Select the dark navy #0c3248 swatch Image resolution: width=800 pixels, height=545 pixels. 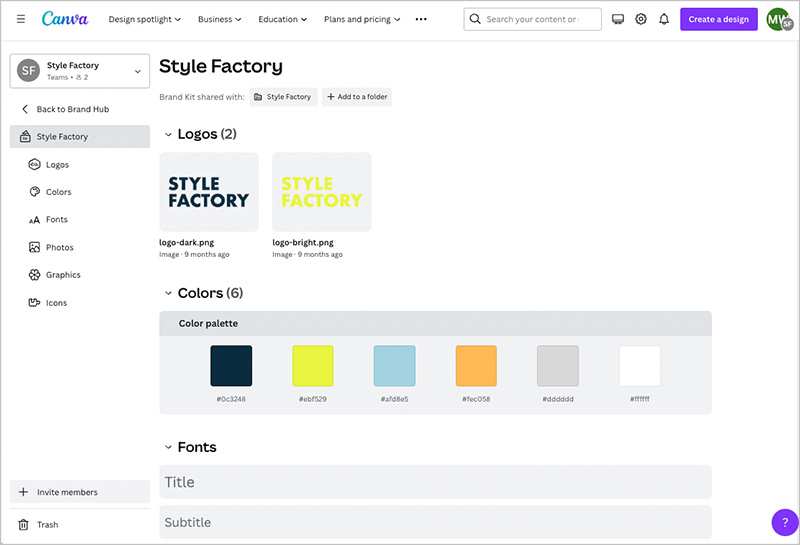(x=231, y=366)
